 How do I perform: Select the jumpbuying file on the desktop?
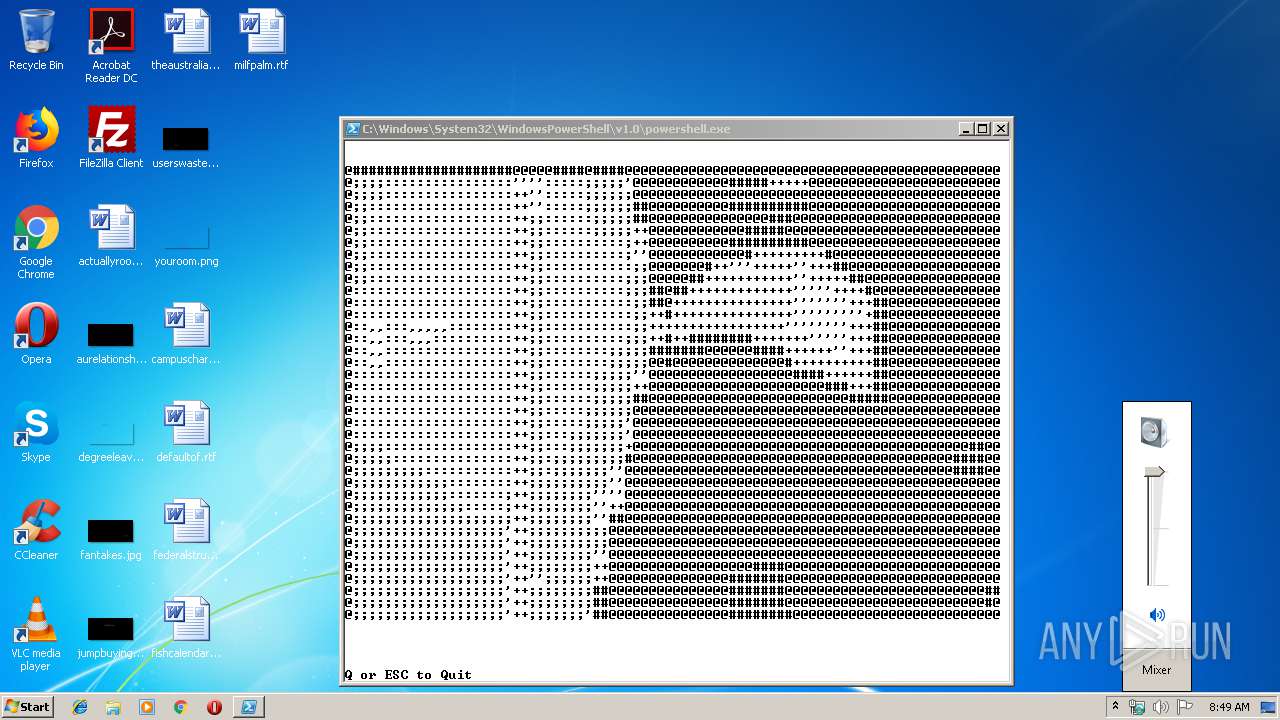[x=111, y=636]
